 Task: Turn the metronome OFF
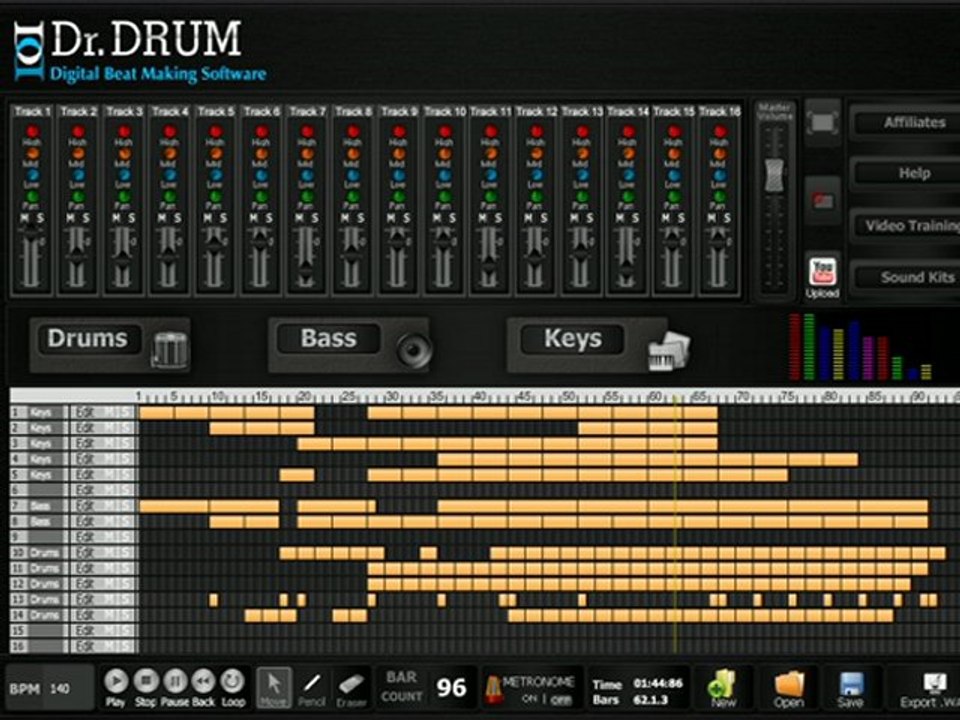pyautogui.click(x=560, y=699)
